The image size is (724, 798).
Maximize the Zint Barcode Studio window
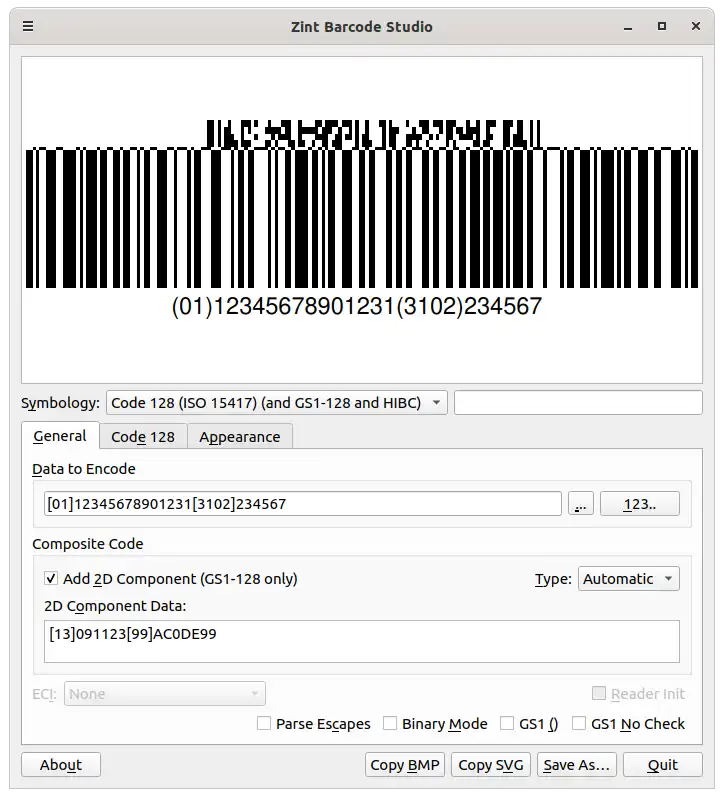pyautogui.click(x=661, y=26)
